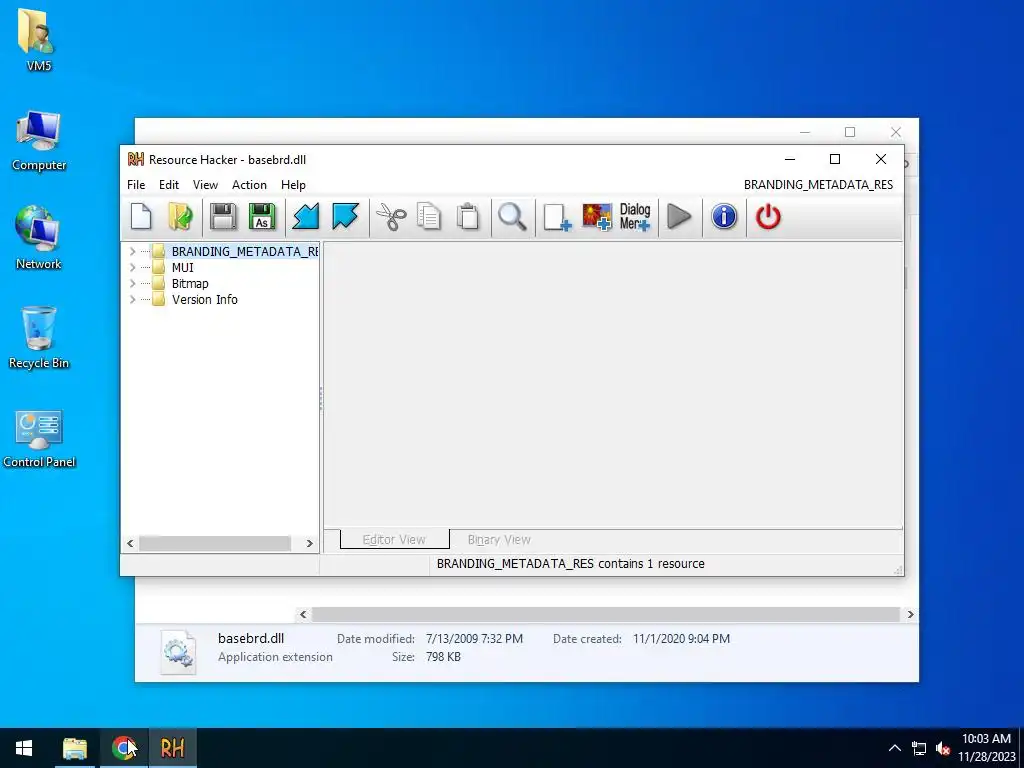The height and width of the screenshot is (768, 1024).
Task: Click the tree pane scroll right arrow
Action: tap(310, 543)
